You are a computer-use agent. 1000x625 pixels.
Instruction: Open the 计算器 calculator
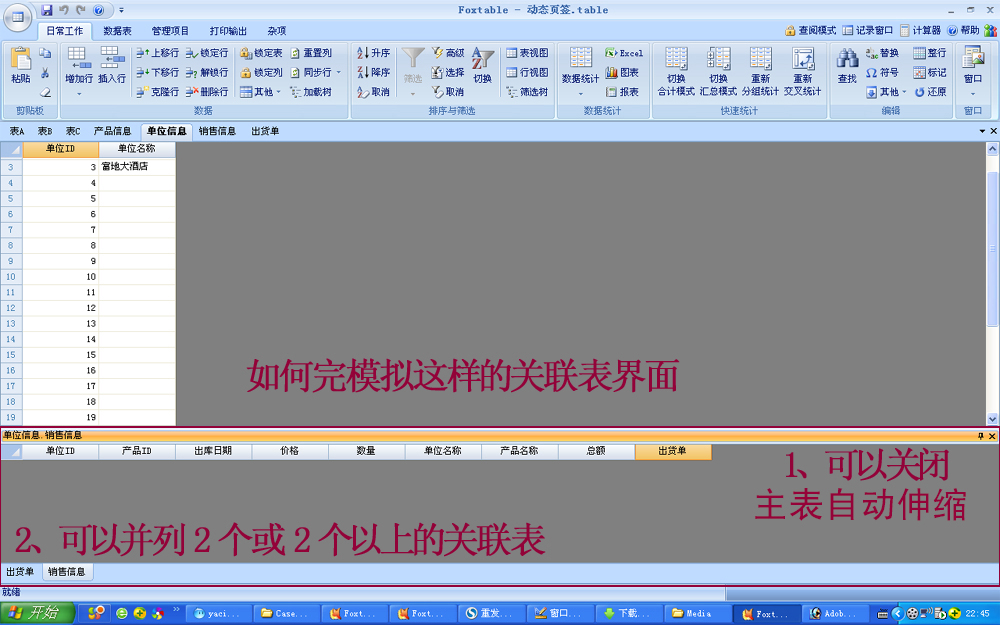(920, 30)
